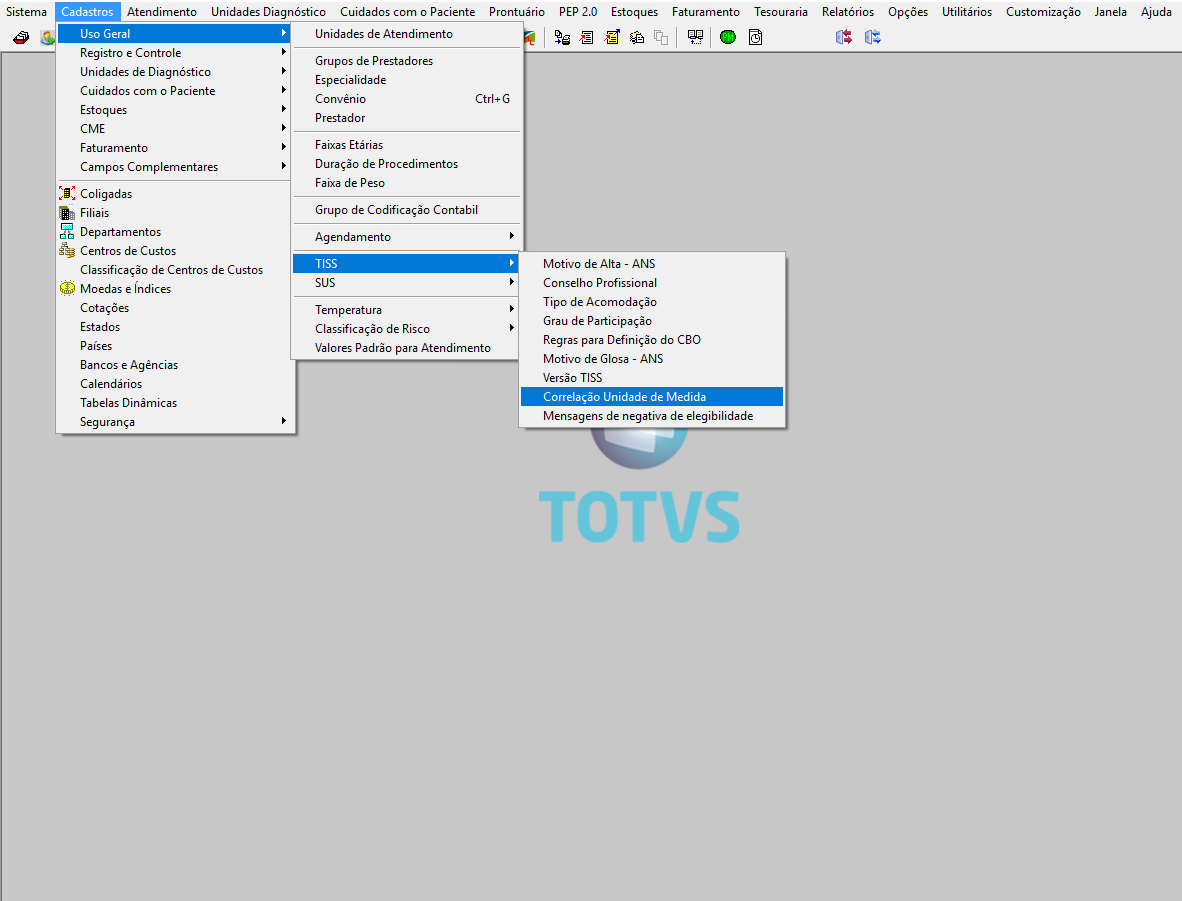
Task: Open Duração de Procedimentos
Action: [406, 164]
